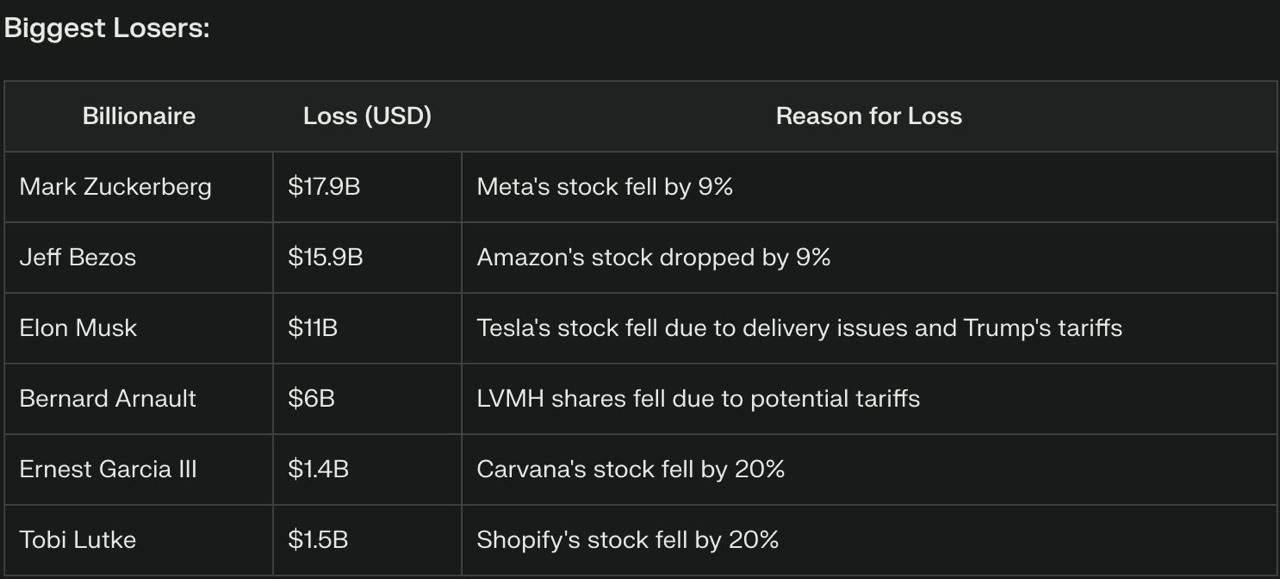Screen dimensions: 1280x579
Task: Click the Amazon's stock dropped reason
Action: click(x=653, y=257)
